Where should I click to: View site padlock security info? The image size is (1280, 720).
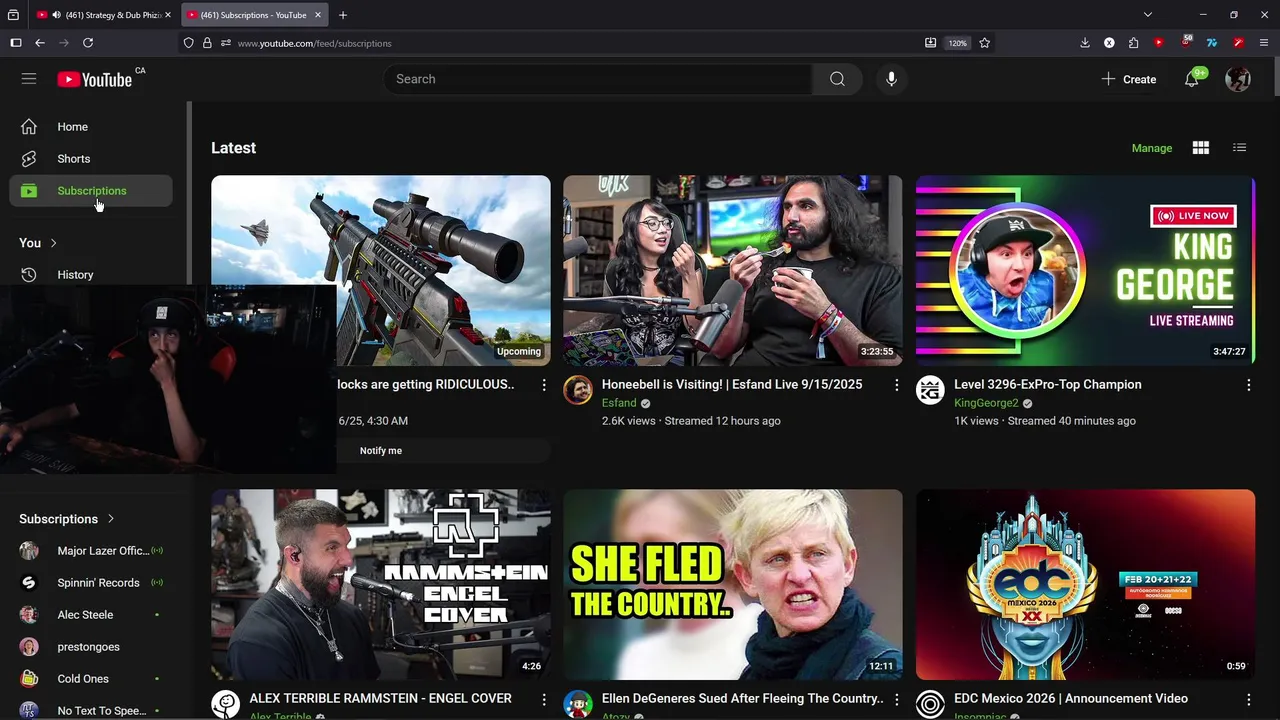[207, 43]
